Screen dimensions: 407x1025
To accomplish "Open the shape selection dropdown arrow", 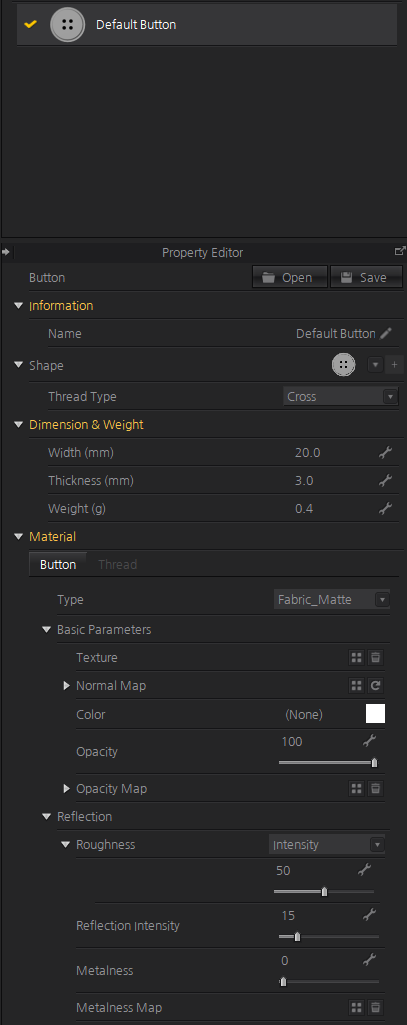I will (375, 365).
